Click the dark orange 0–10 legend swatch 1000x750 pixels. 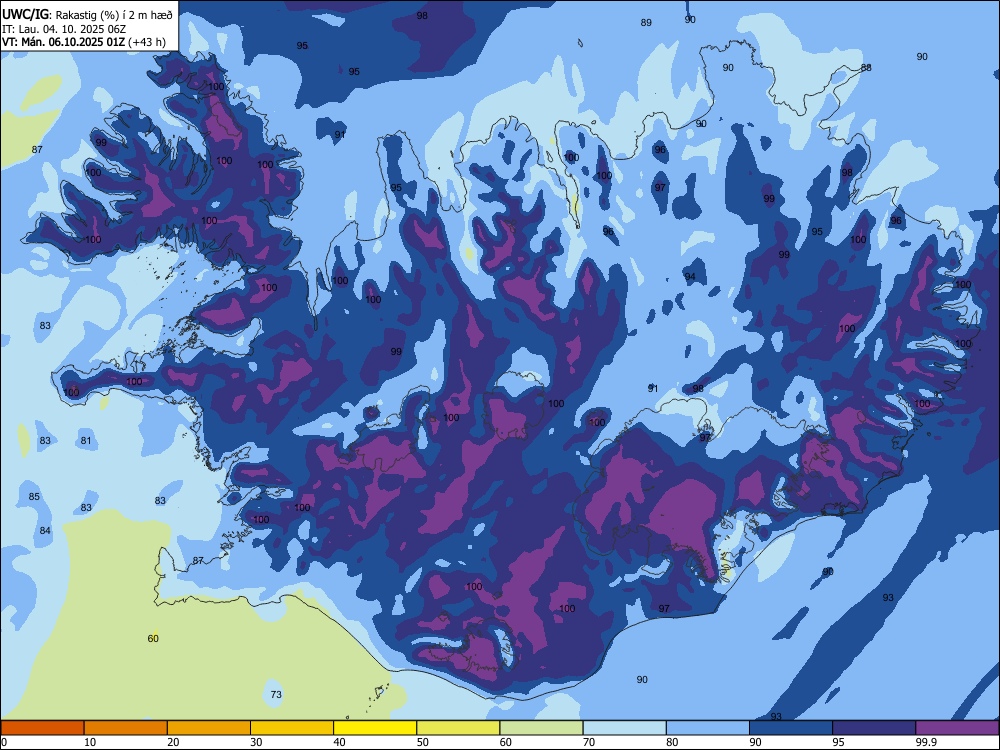point(42,728)
